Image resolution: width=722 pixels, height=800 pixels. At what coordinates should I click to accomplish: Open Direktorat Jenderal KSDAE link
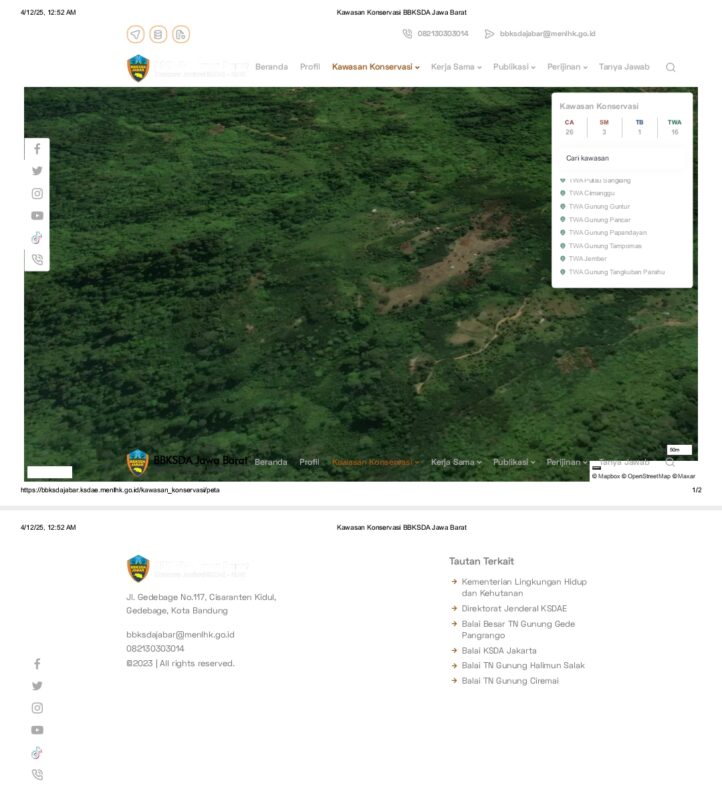coord(513,608)
